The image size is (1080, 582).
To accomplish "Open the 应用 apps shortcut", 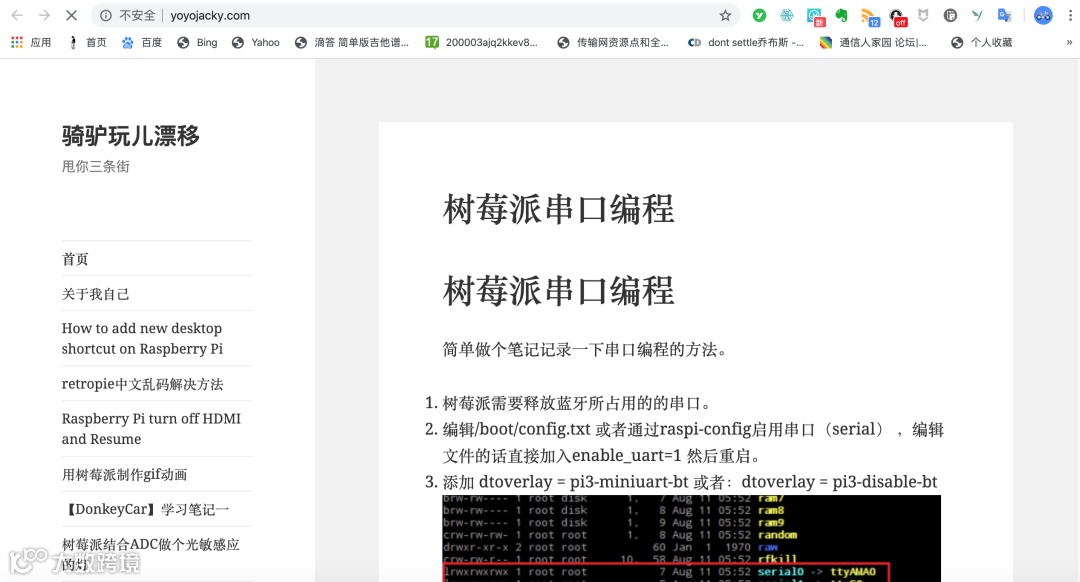I will point(31,42).
